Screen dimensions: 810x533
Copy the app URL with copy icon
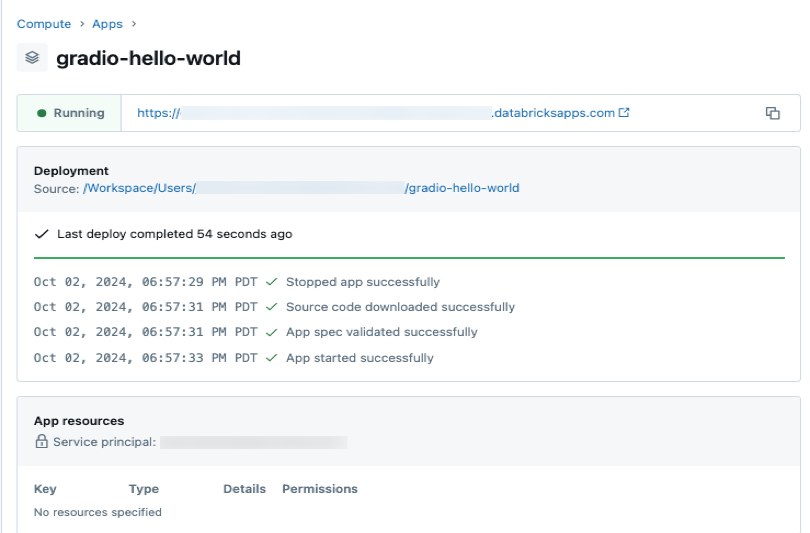[772, 113]
